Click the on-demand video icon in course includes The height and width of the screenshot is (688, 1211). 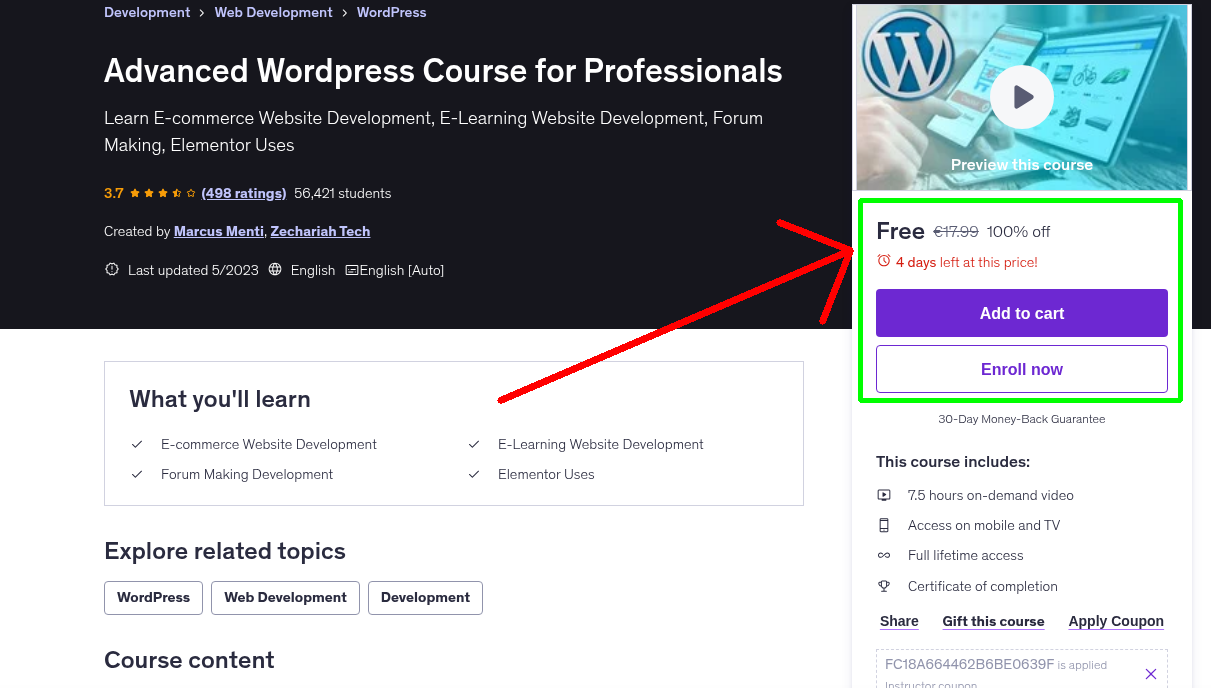click(x=884, y=494)
